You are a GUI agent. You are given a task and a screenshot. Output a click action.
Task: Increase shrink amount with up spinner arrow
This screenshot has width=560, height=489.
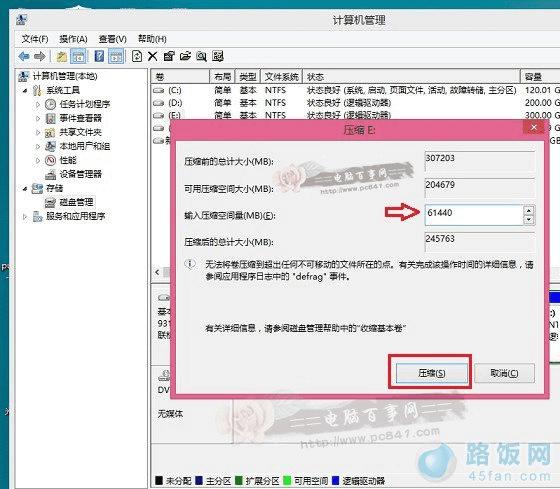(x=529, y=210)
